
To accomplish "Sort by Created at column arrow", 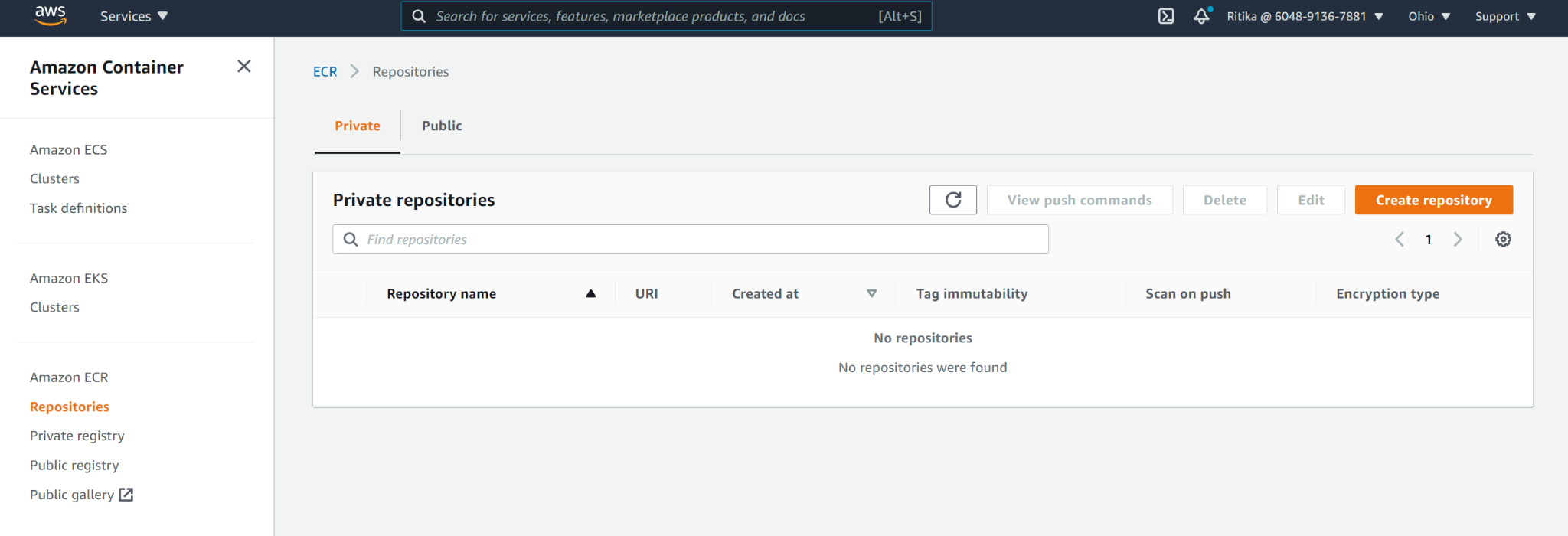I will pyautogui.click(x=871, y=294).
